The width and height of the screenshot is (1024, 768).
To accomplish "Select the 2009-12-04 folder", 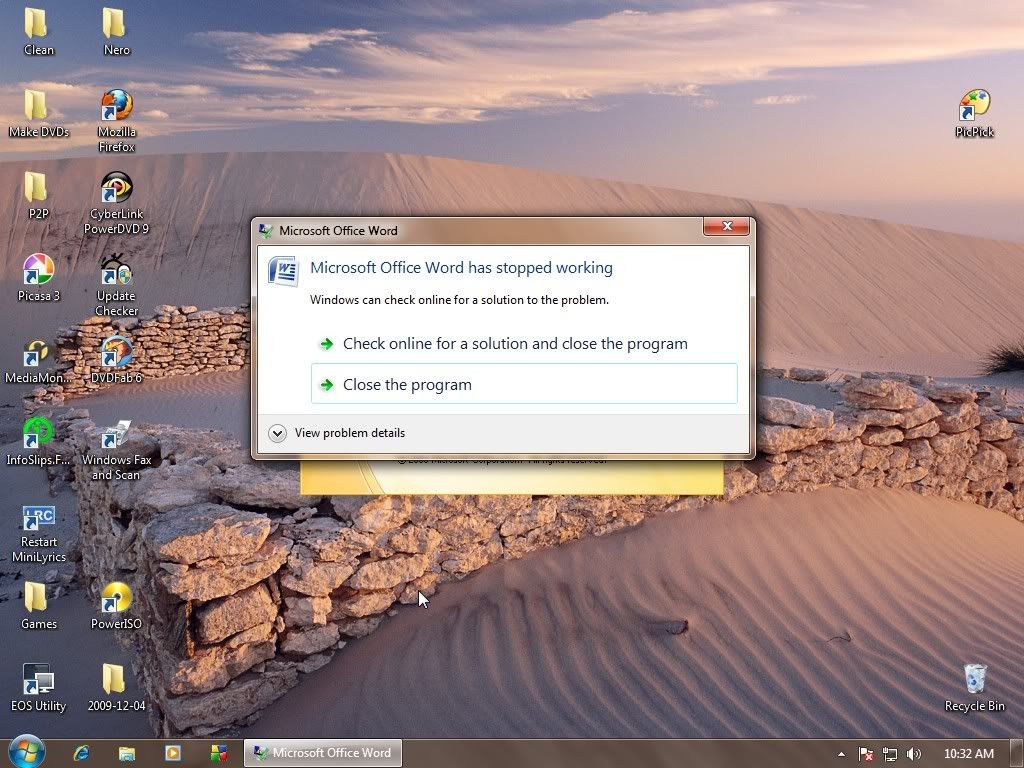I will coord(116,688).
